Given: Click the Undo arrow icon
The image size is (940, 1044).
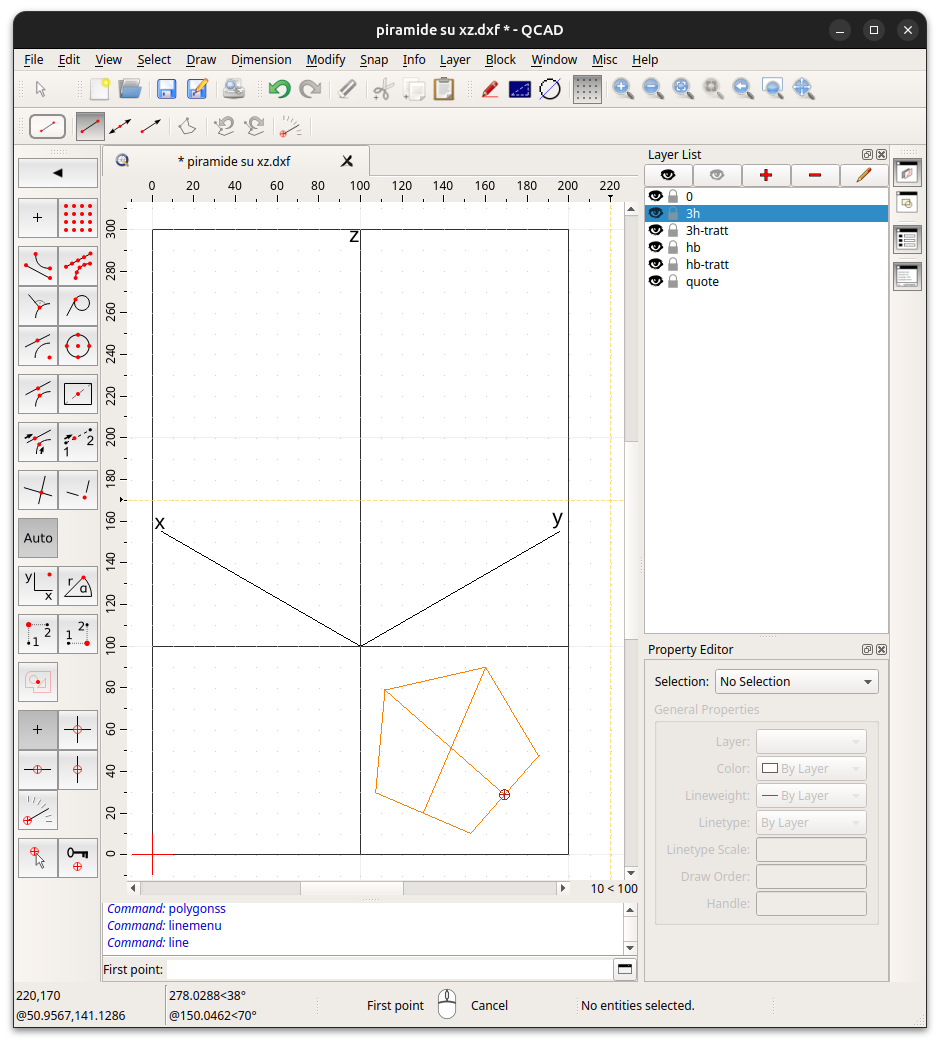Looking at the screenshot, I should pyautogui.click(x=279, y=89).
